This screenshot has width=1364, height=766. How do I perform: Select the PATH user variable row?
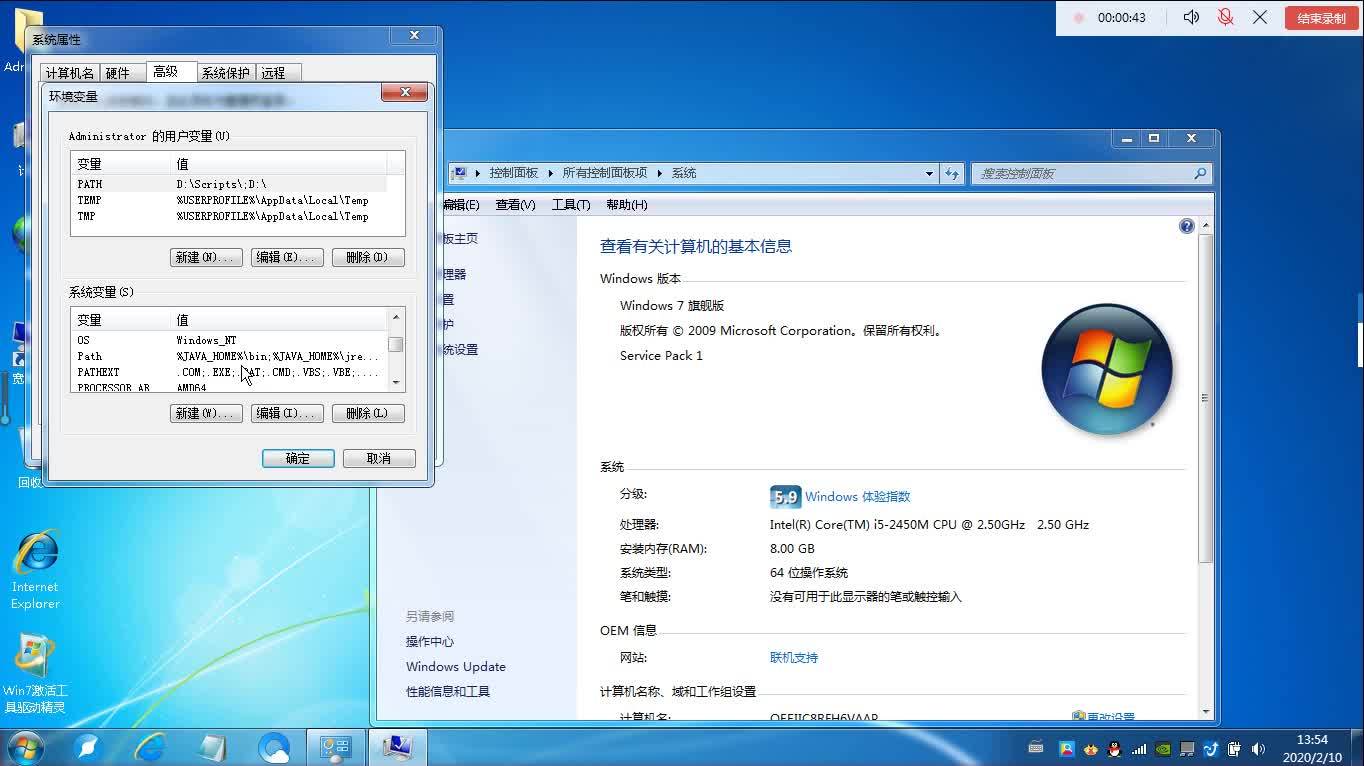pyautogui.click(x=229, y=184)
